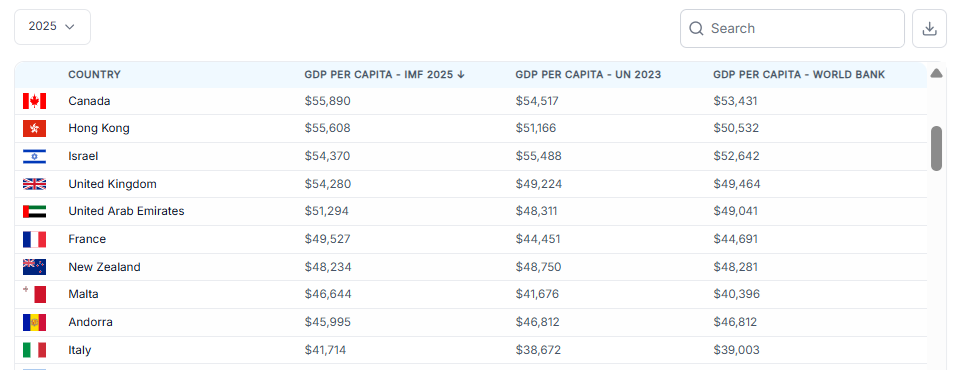Sort by GDP per capita World Bank column
Image resolution: width=958 pixels, height=370 pixels.
[x=799, y=74]
